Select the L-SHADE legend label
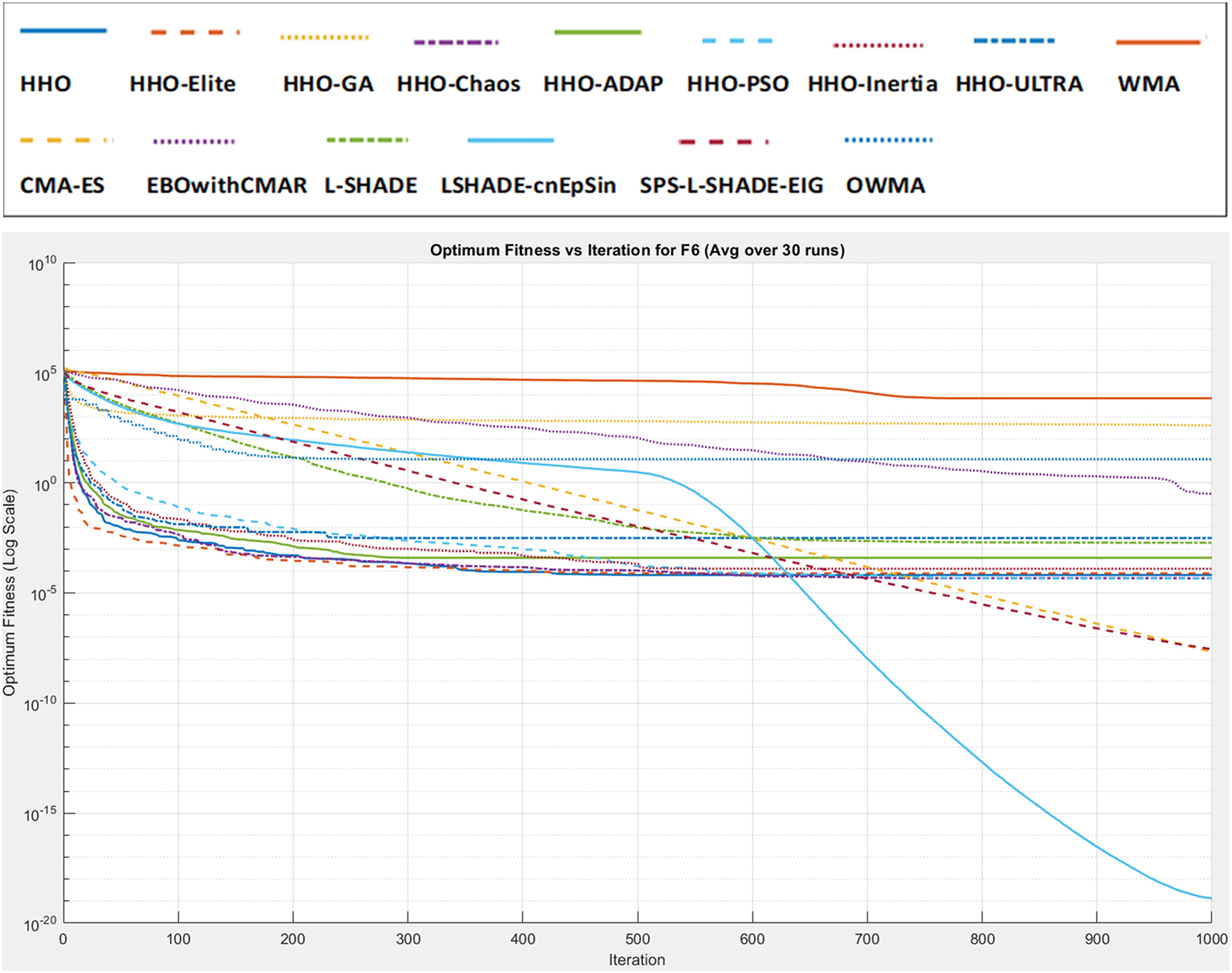1232x973 pixels. 371,186
